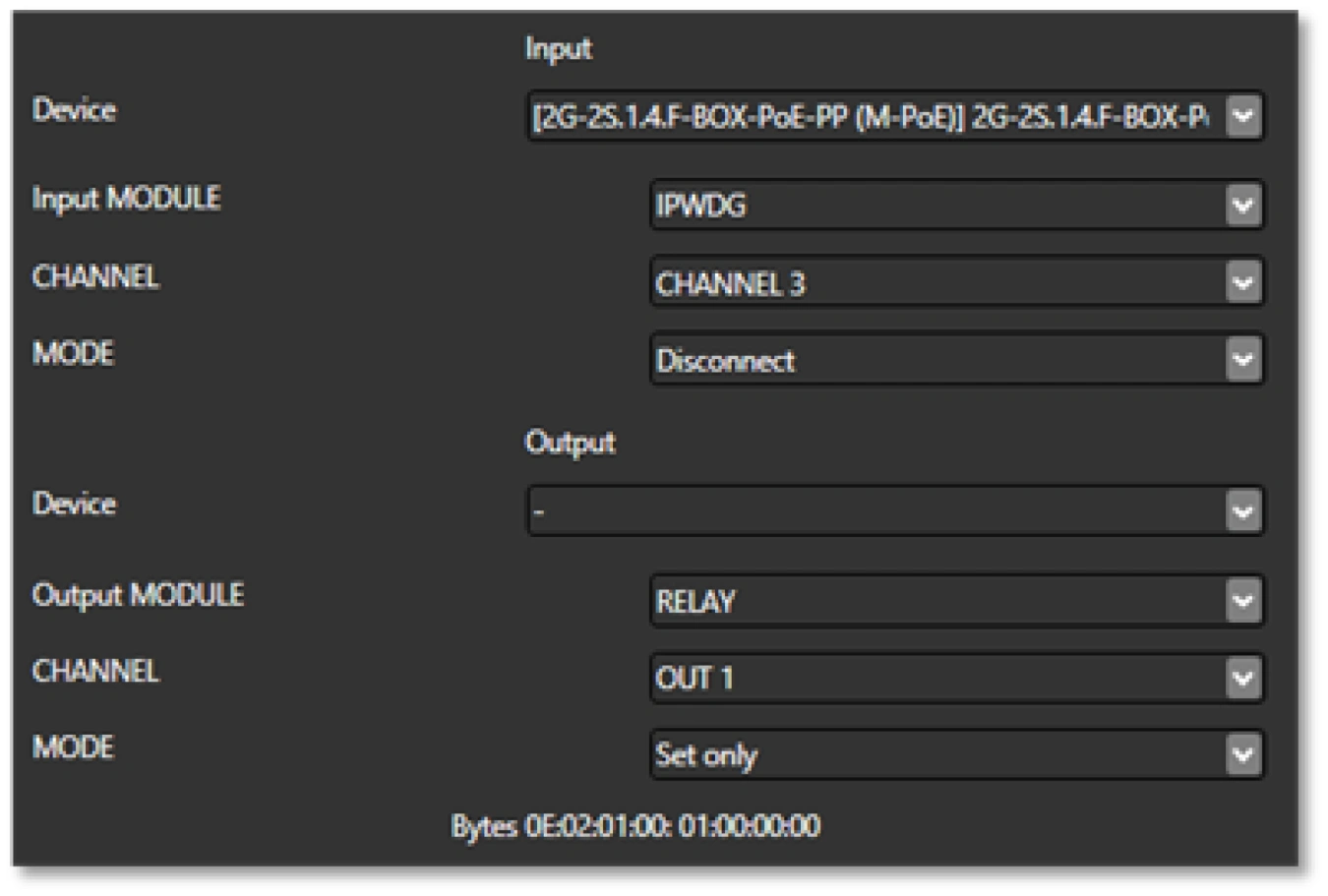Screen dimensions: 1328x896
Task: Click the Bytes value text at bottom
Action: coord(635,825)
